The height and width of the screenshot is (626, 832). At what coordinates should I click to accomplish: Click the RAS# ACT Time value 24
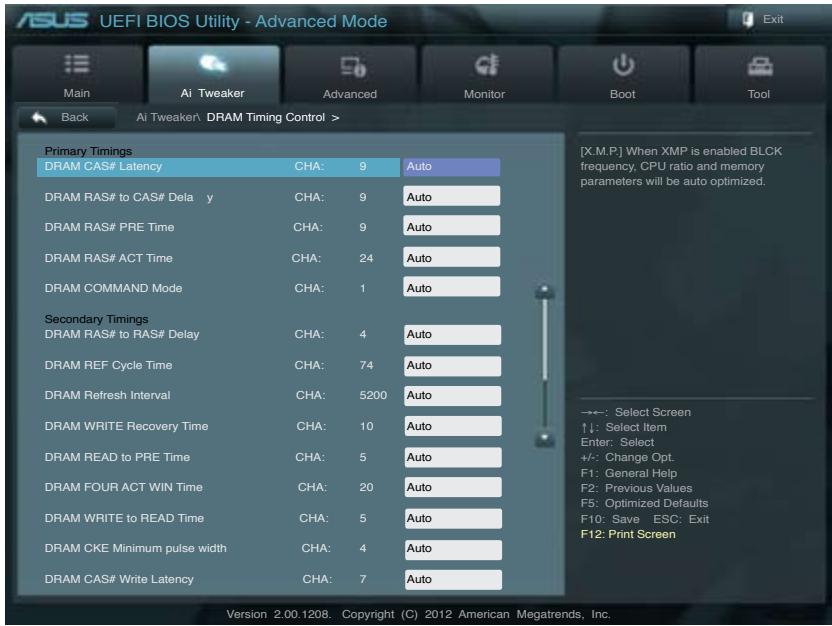click(366, 258)
